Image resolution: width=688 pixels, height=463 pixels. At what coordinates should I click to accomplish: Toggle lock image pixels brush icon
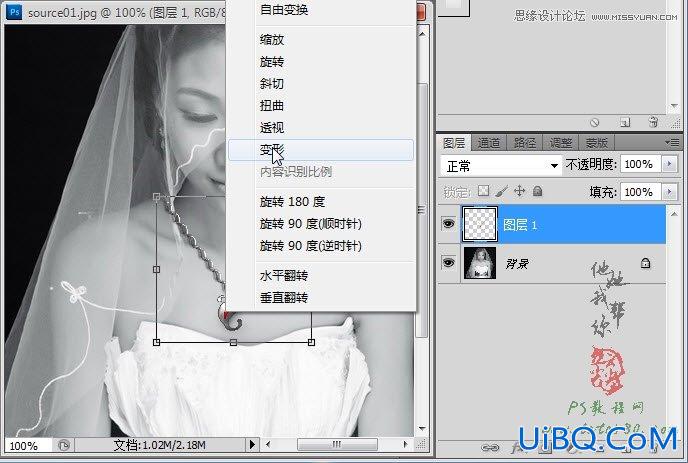(x=502, y=191)
